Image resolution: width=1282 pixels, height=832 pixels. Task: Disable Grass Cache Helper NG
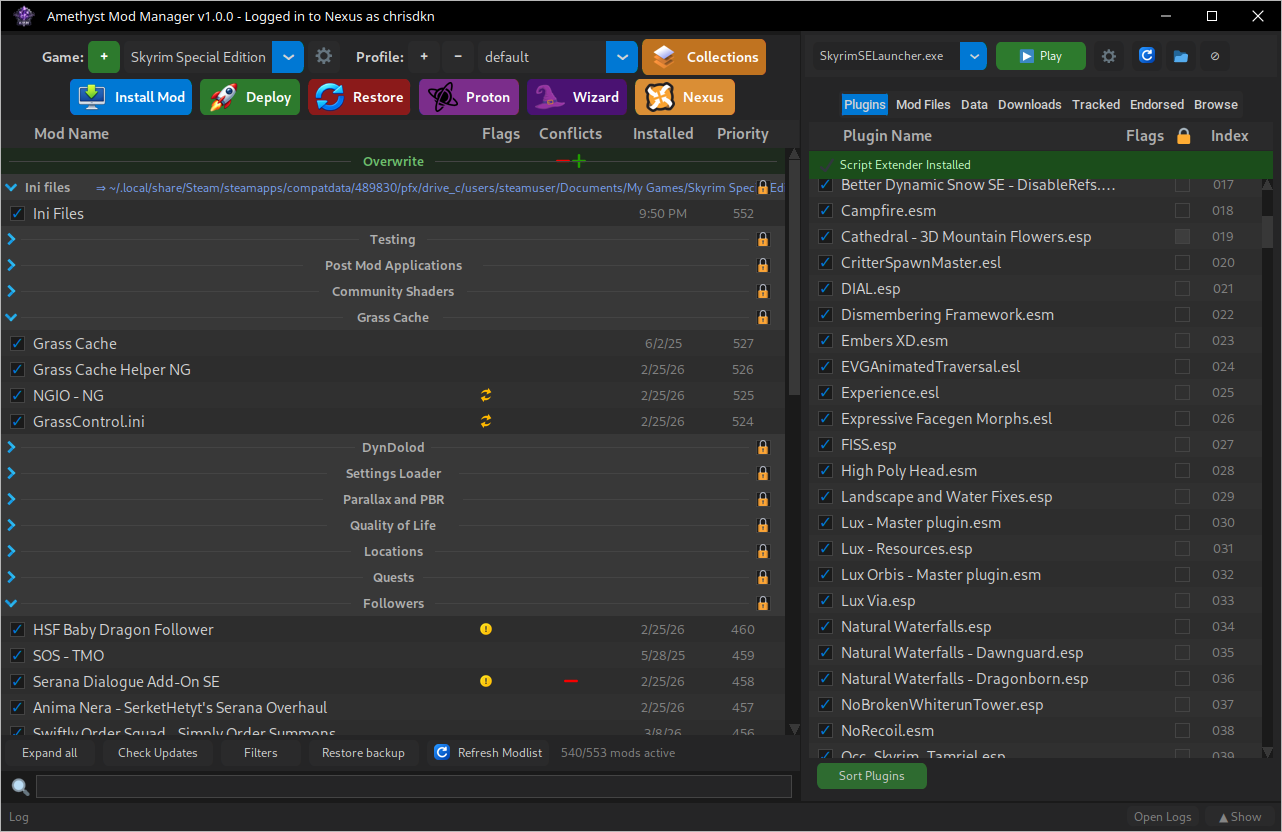coord(17,369)
